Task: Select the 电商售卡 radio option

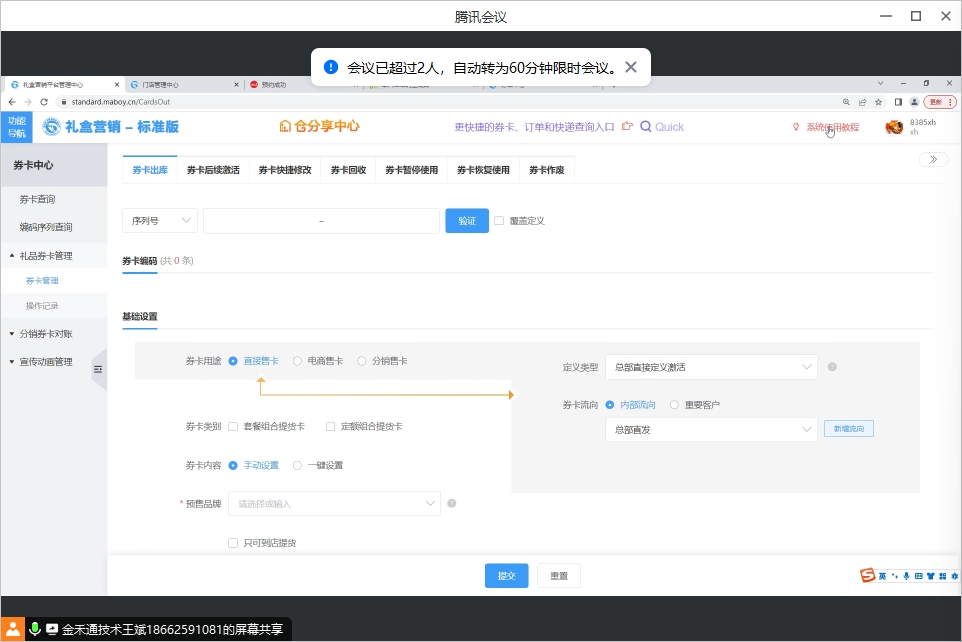Action: (297, 361)
